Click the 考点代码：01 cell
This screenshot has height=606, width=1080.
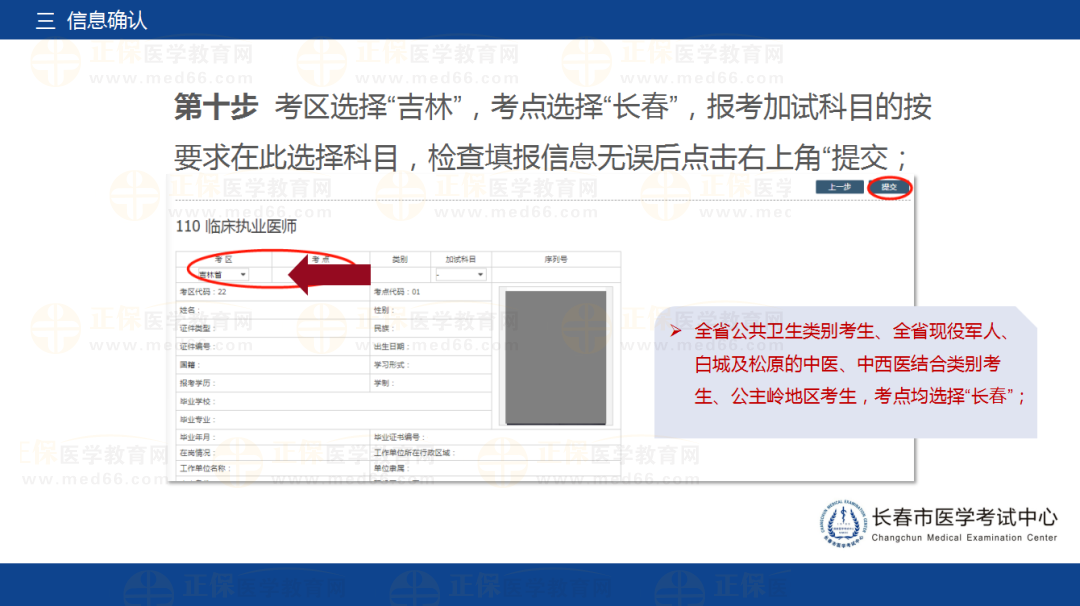[397, 292]
